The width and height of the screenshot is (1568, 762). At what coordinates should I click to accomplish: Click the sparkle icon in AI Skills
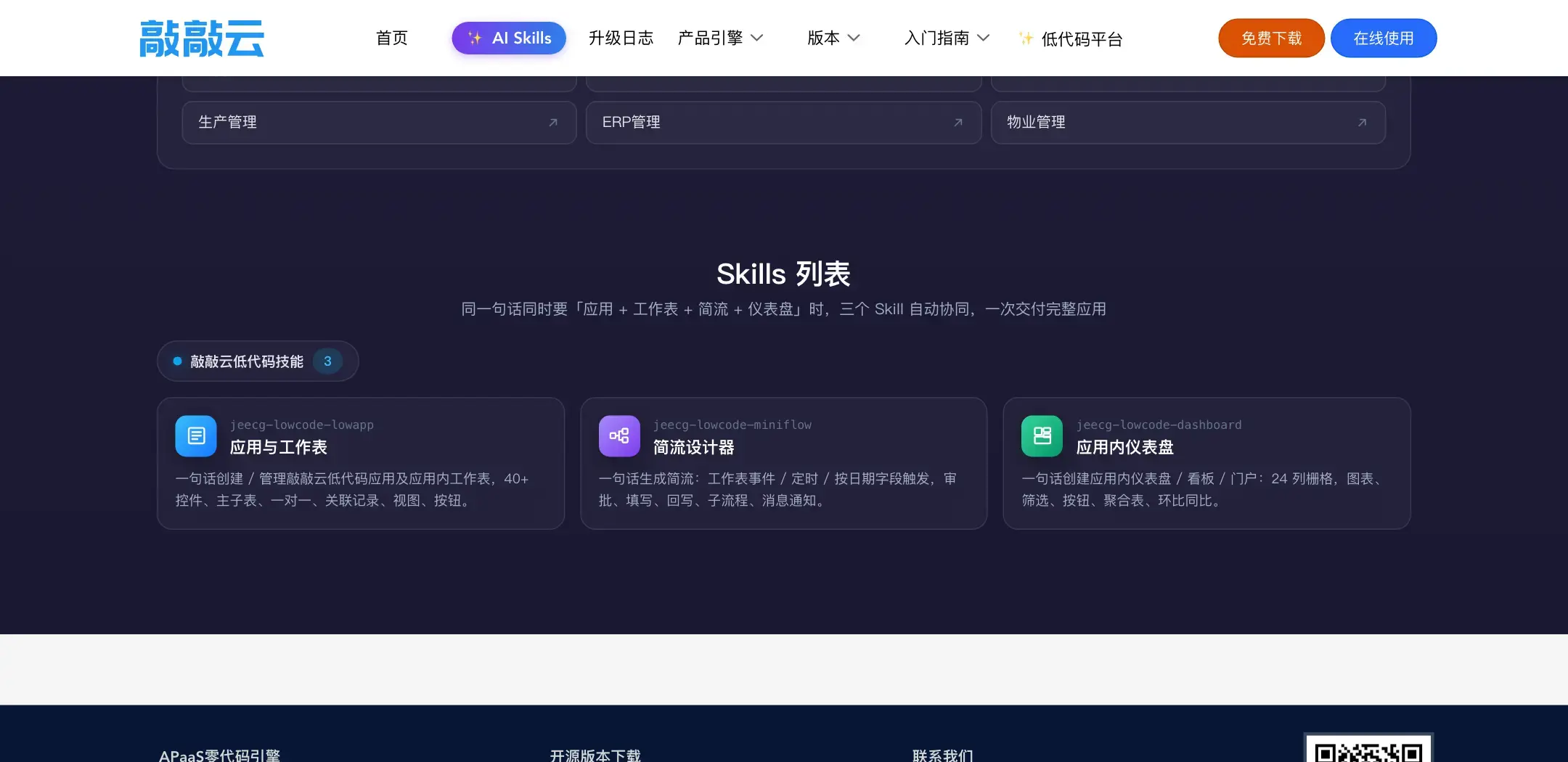point(475,38)
